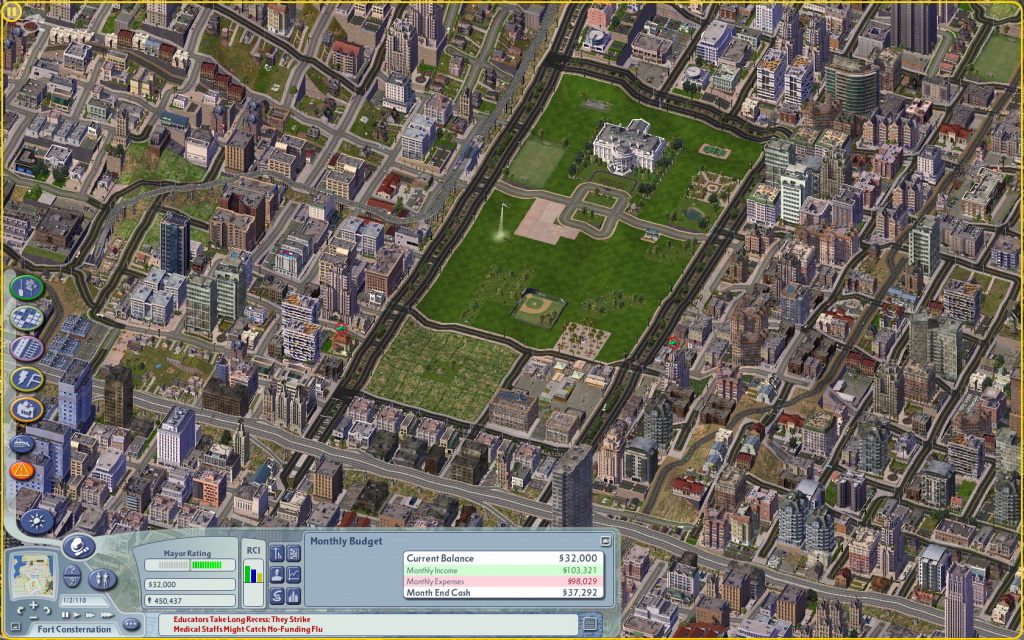The height and width of the screenshot is (640, 1024).
Task: Open the Landscaping tools menu
Action: coord(26,287)
